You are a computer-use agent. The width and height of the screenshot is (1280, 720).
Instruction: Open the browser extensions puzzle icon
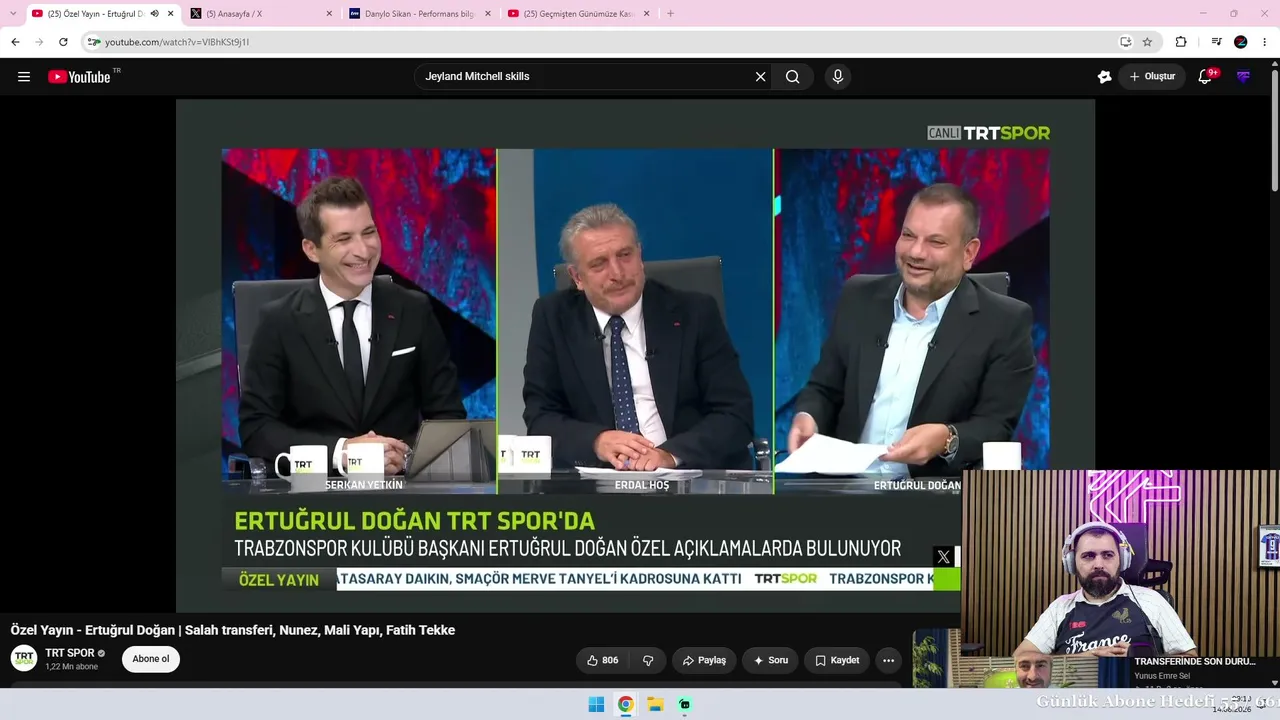coord(1181,42)
